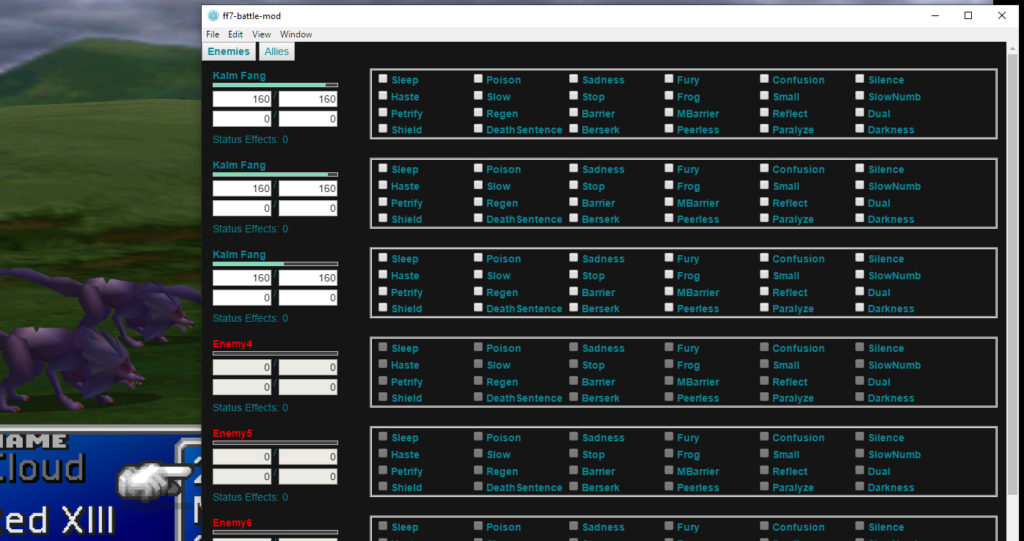Image resolution: width=1024 pixels, height=541 pixels.
Task: Check the Reflect box for Enemy4
Action: click(x=764, y=381)
